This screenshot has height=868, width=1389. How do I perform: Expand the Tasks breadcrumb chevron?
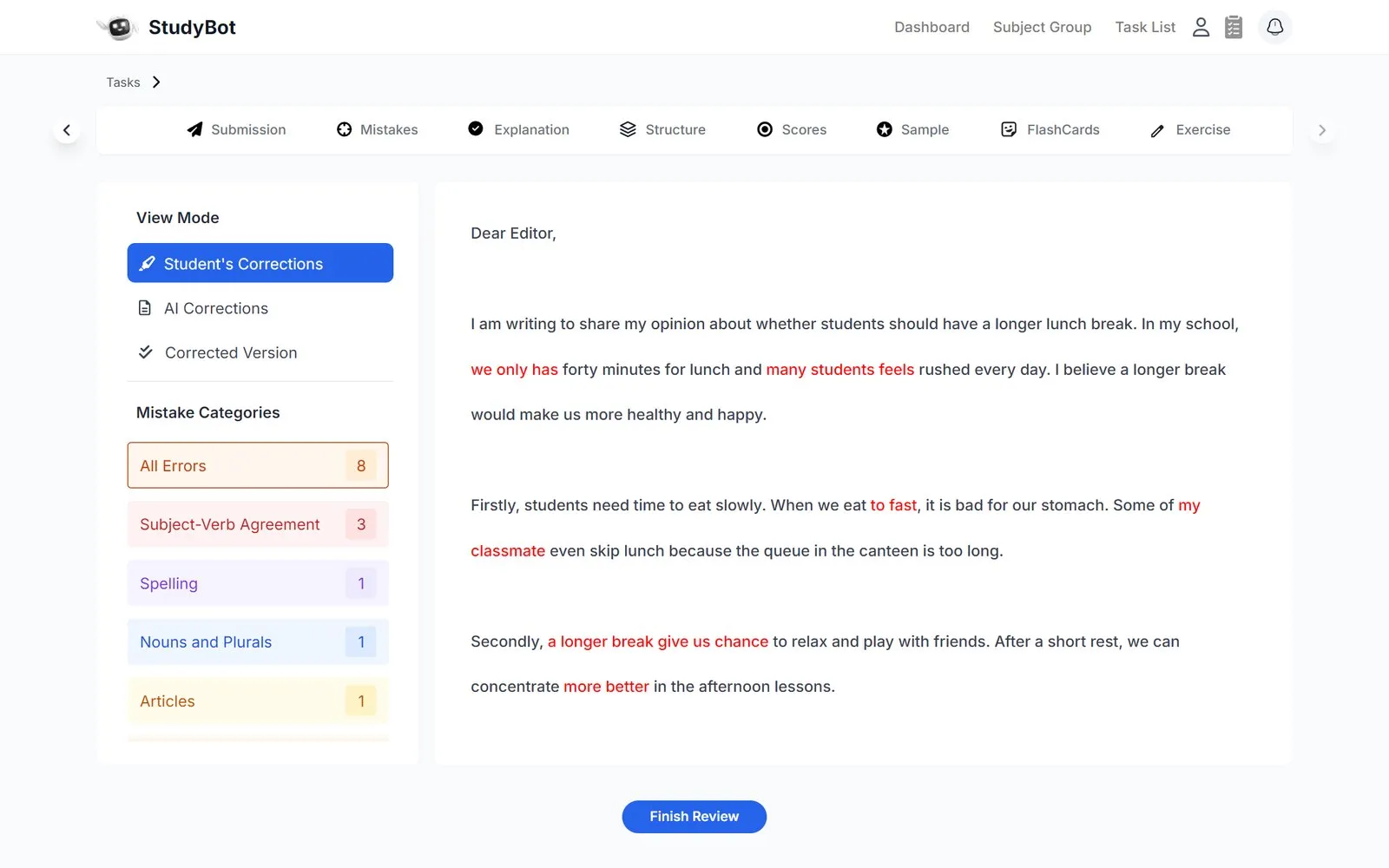pos(156,82)
